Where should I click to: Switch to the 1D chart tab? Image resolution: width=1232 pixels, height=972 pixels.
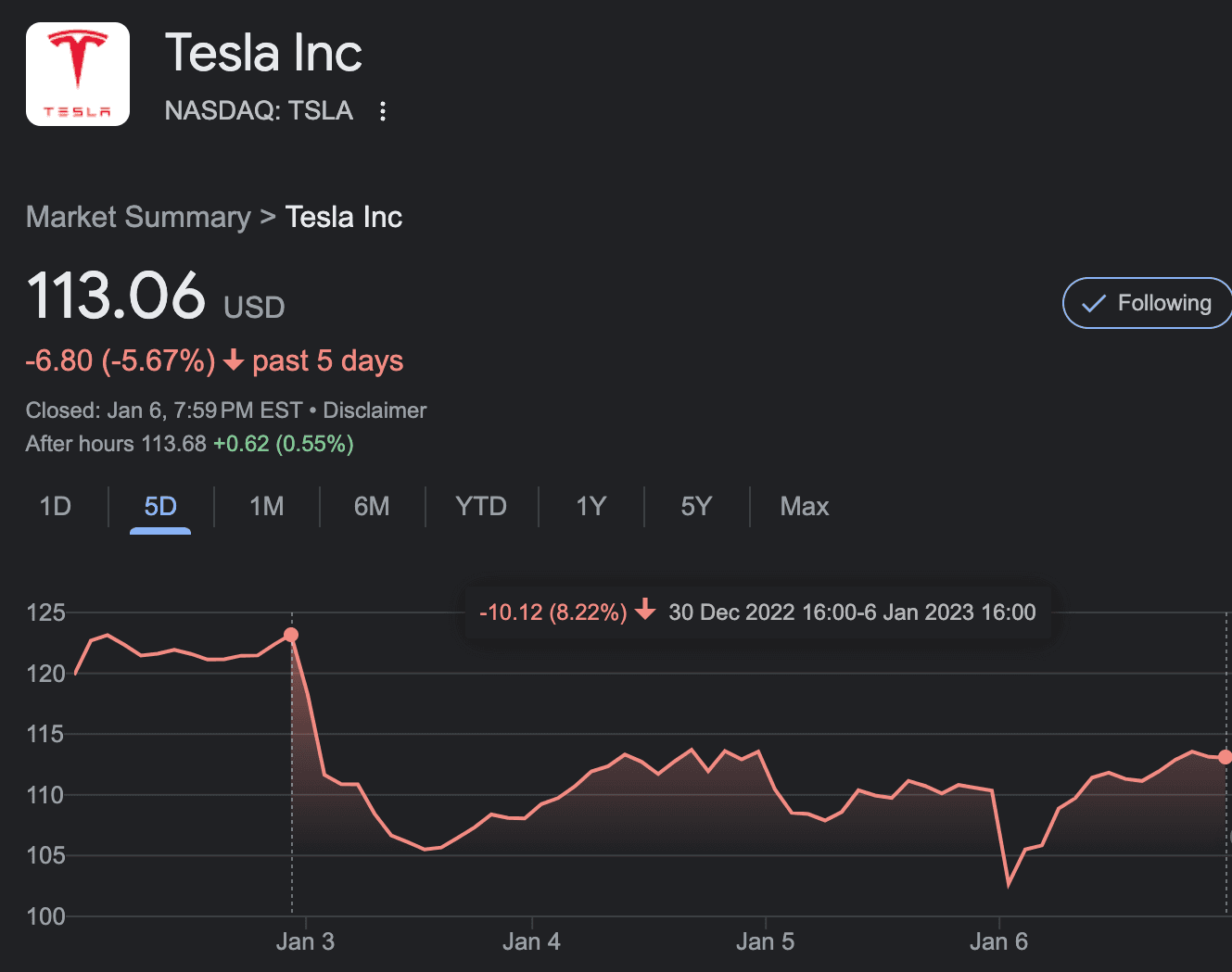tap(56, 506)
